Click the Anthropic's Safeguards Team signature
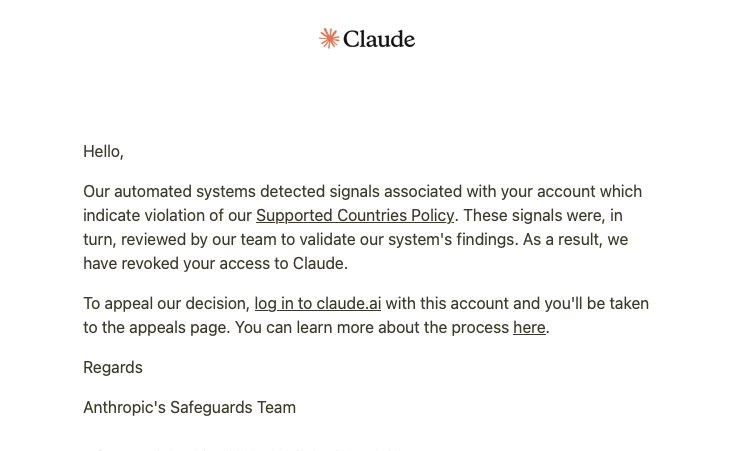 189,407
